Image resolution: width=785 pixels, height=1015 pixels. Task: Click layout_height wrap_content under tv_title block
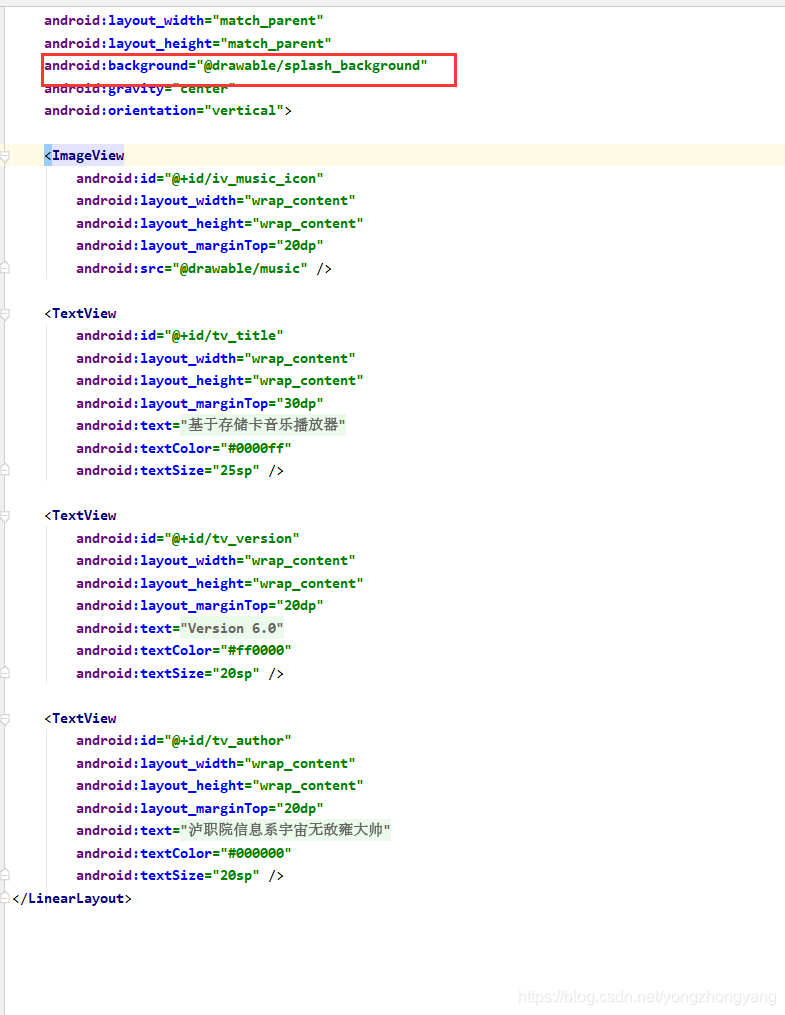[219, 381]
